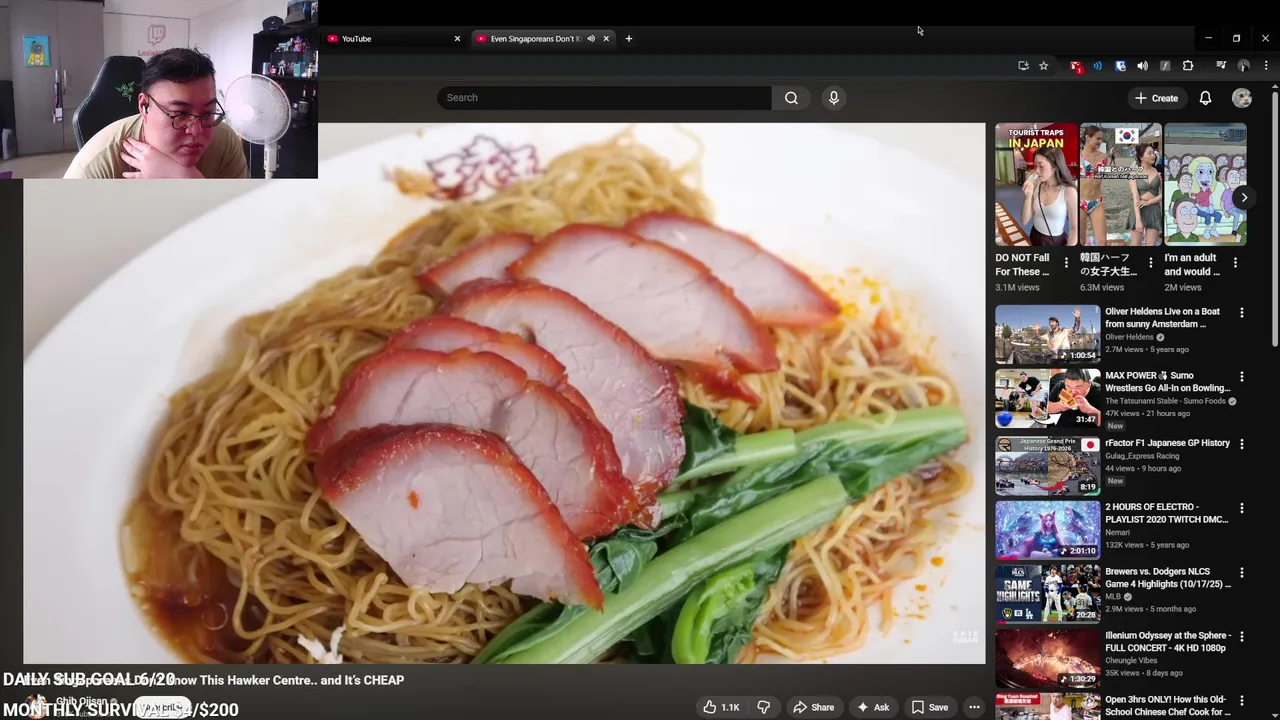Screen dimensions: 1280x720
Task: Show next Shorts with right arrow
Action: (x=1244, y=197)
